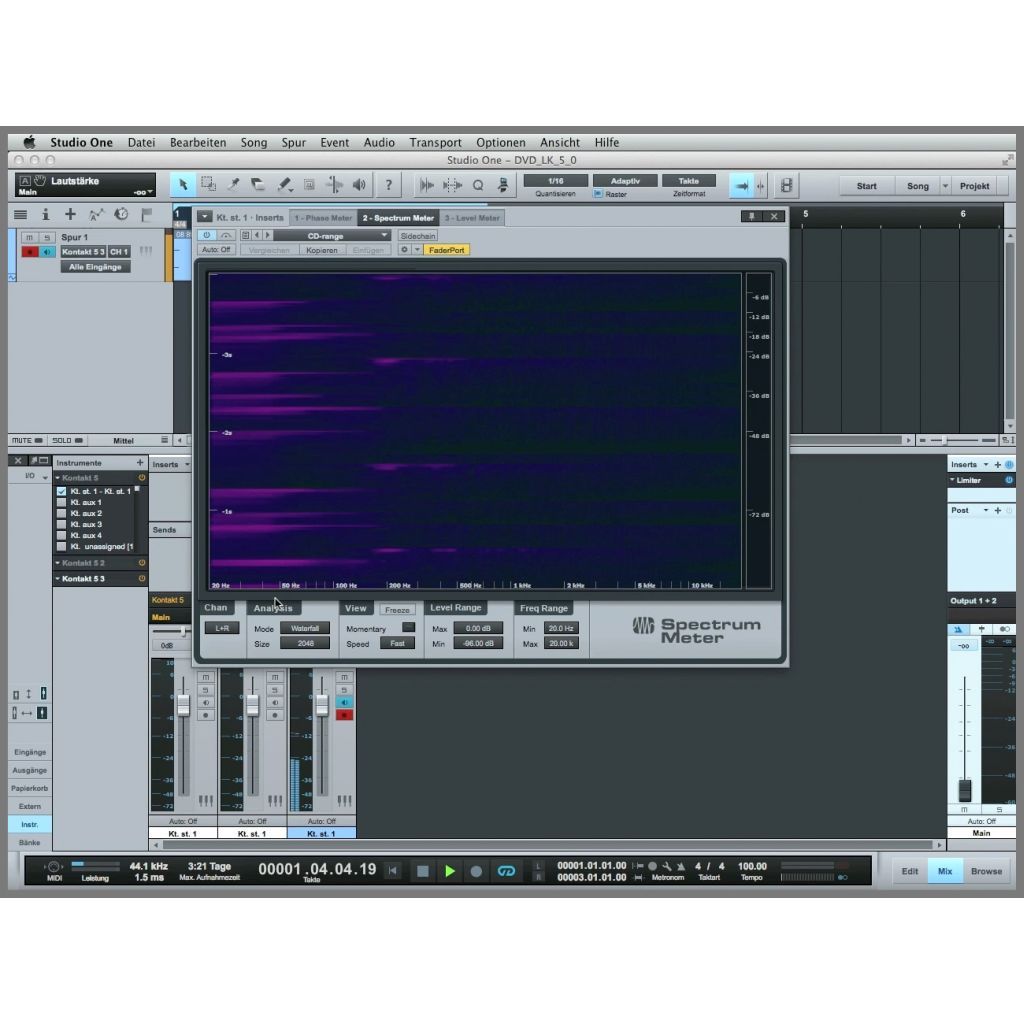Viewport: 1024px width, 1024px height.
Task: Click the Kopieren button
Action: pyautogui.click(x=322, y=250)
